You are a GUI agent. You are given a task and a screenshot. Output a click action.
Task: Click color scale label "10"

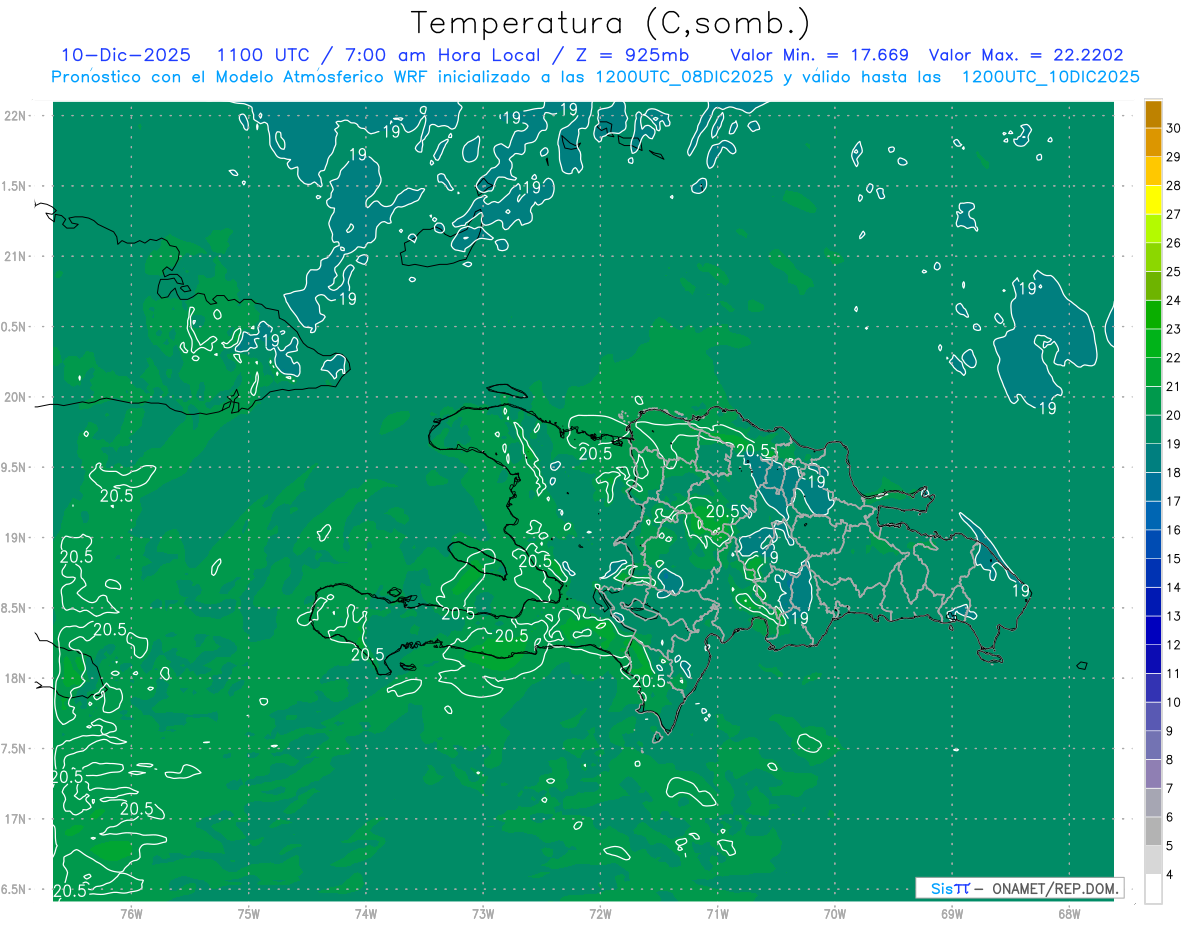(x=1175, y=702)
